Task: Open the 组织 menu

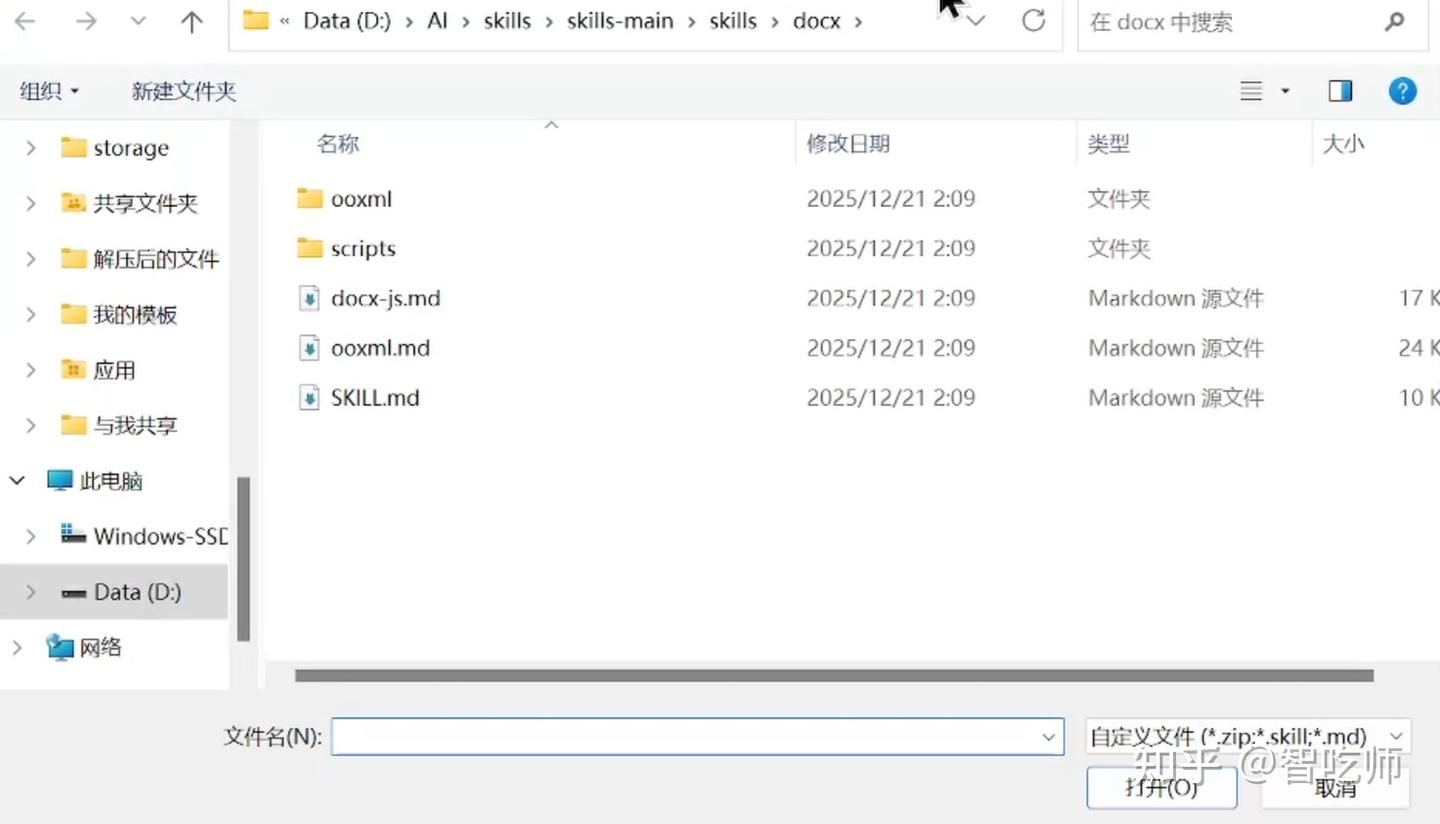Action: 49,91
